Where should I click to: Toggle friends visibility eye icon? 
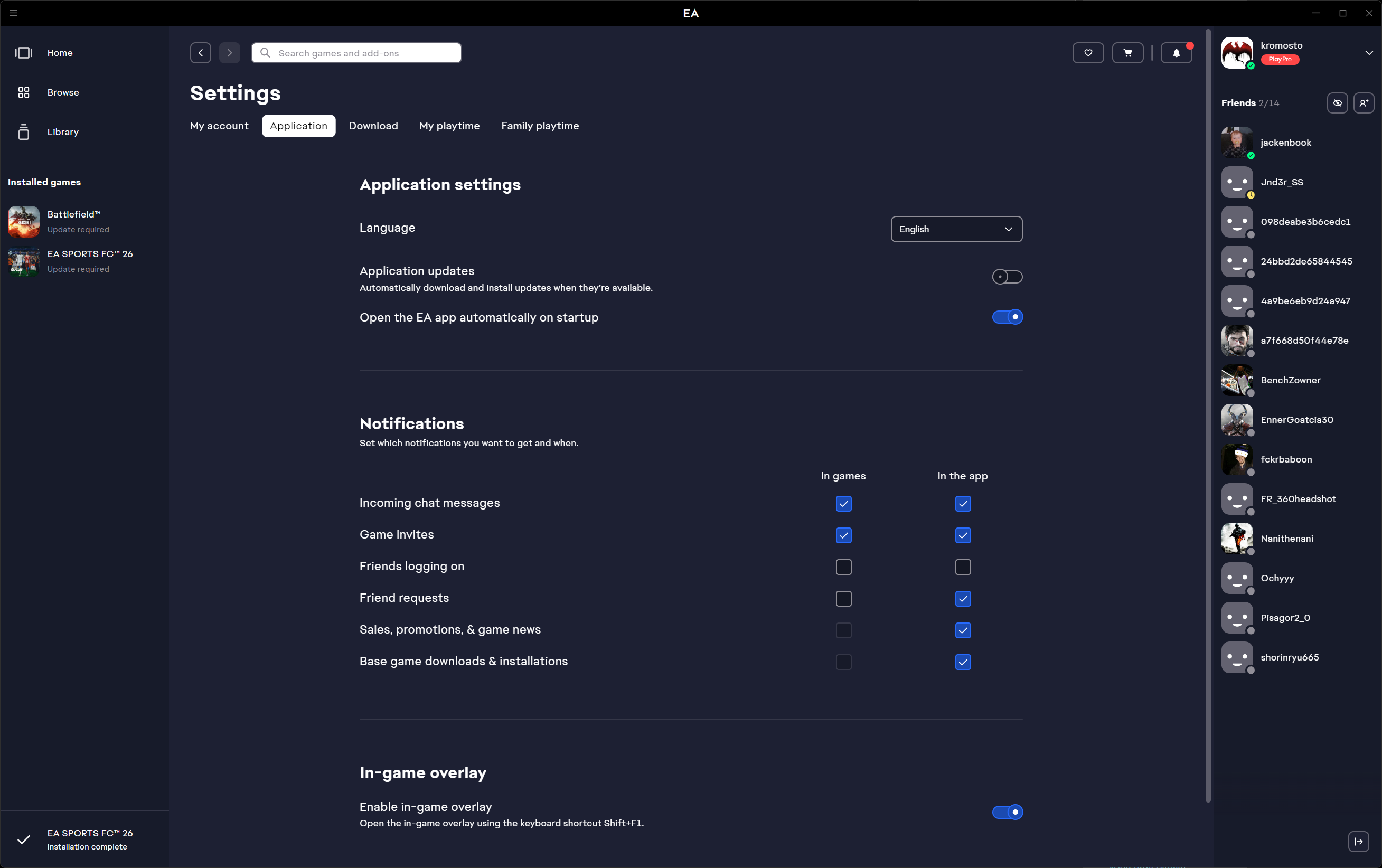pos(1337,103)
